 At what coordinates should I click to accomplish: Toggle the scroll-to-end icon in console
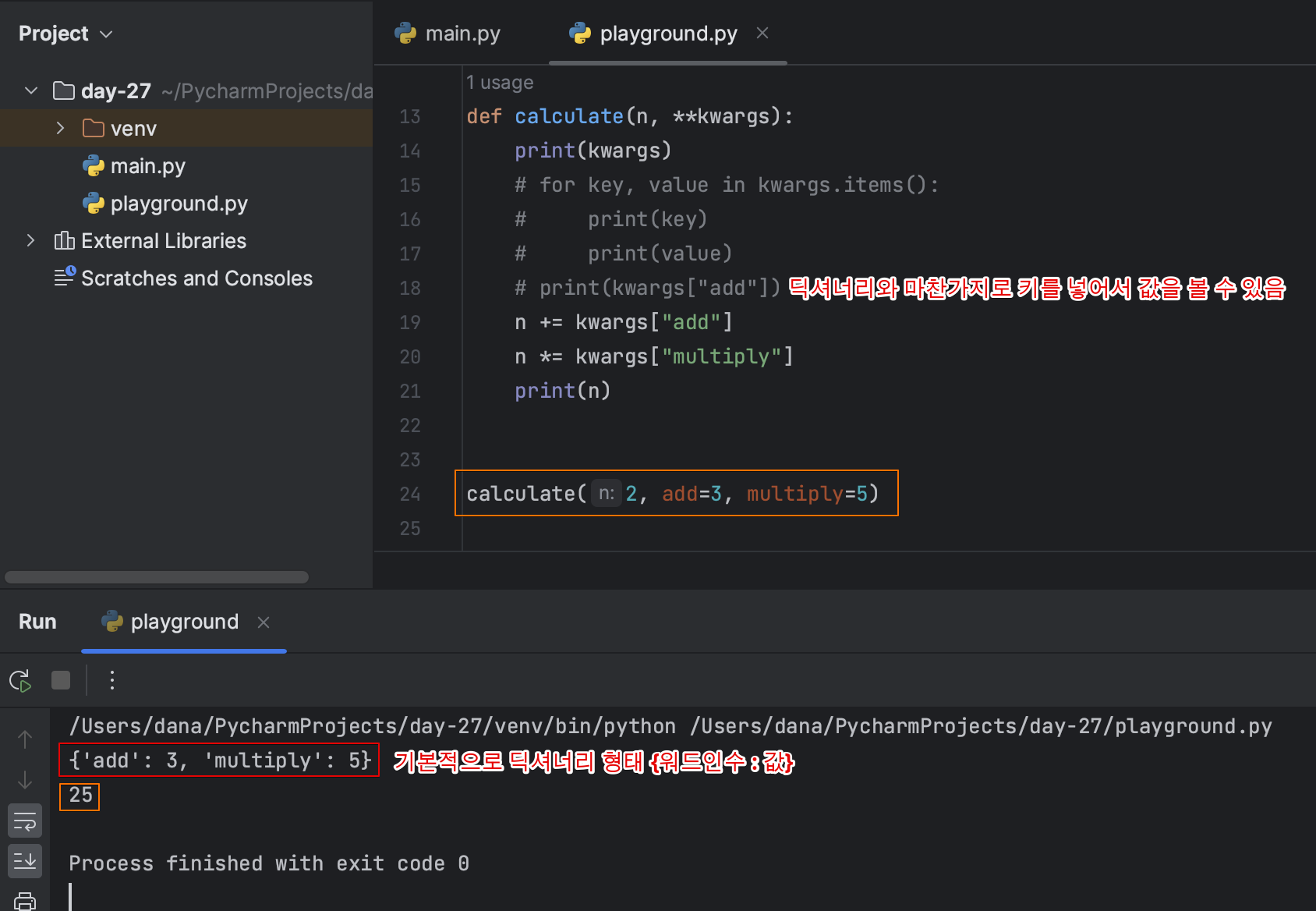[x=25, y=861]
